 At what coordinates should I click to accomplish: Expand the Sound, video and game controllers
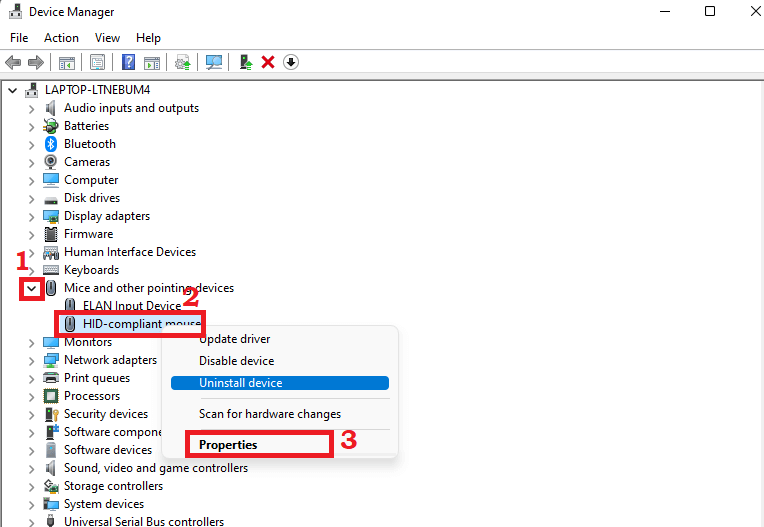pos(32,468)
